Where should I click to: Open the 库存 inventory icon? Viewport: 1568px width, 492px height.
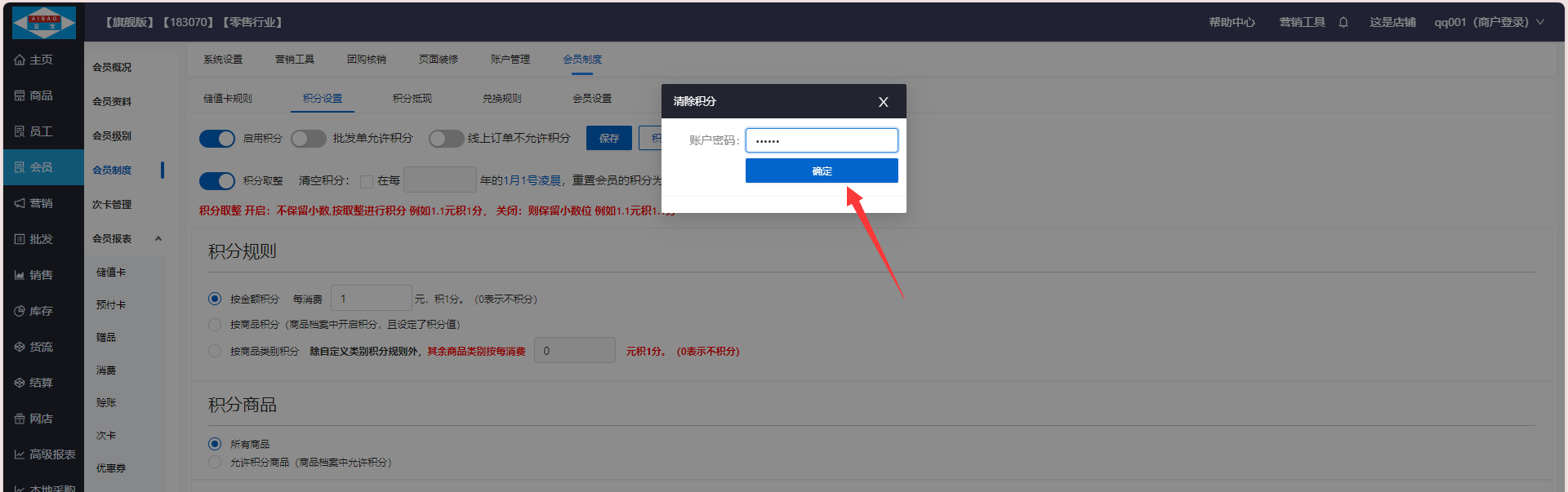click(x=20, y=312)
